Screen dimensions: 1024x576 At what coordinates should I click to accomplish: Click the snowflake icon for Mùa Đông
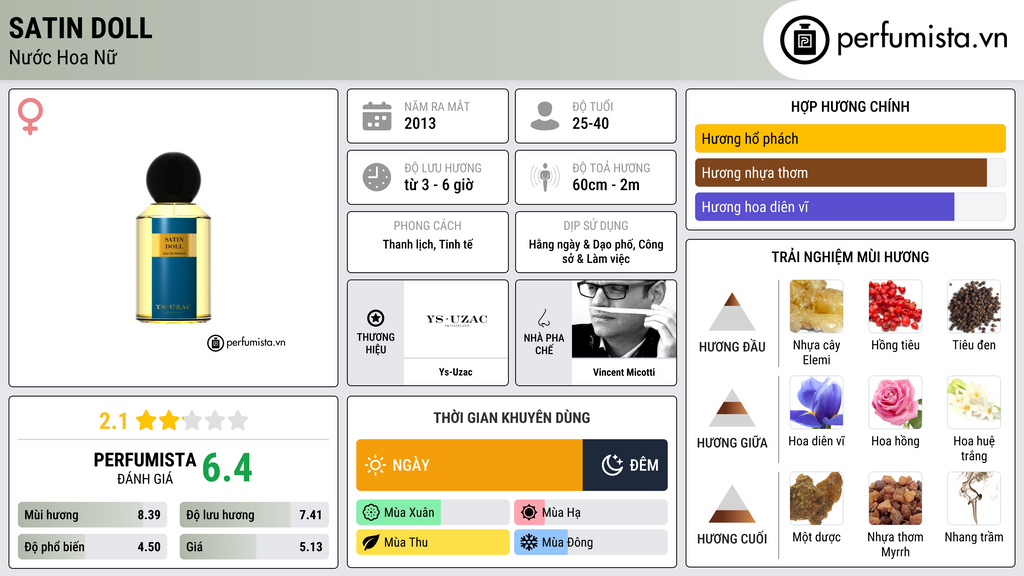[x=528, y=542]
